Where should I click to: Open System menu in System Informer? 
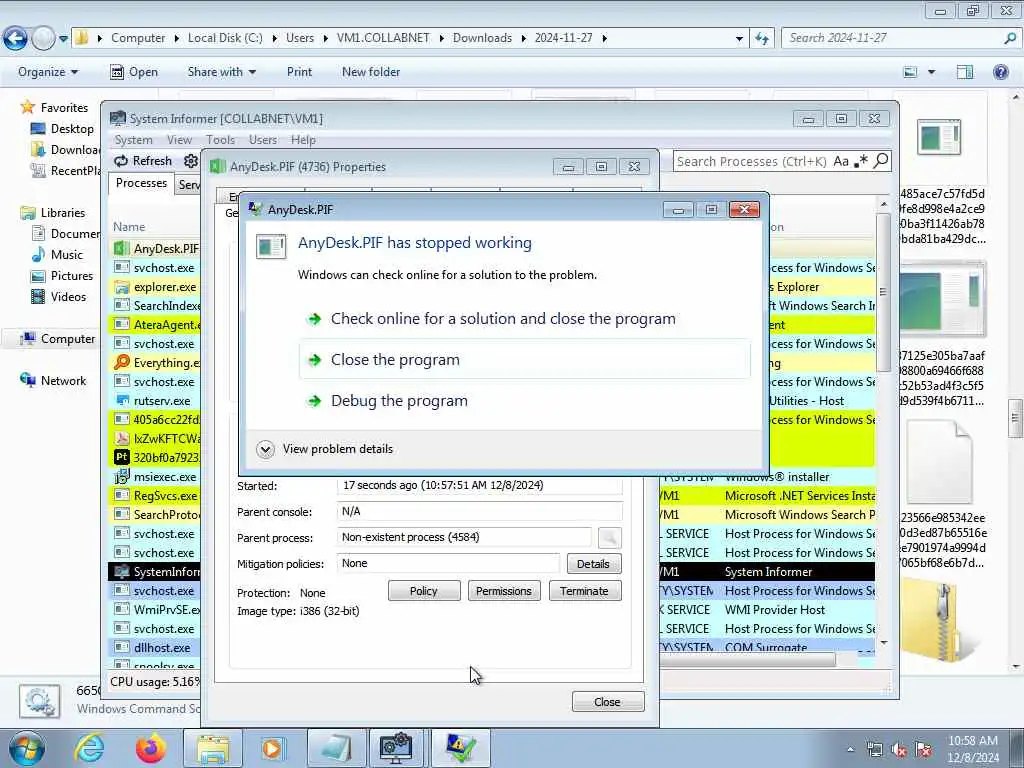pyautogui.click(x=133, y=140)
